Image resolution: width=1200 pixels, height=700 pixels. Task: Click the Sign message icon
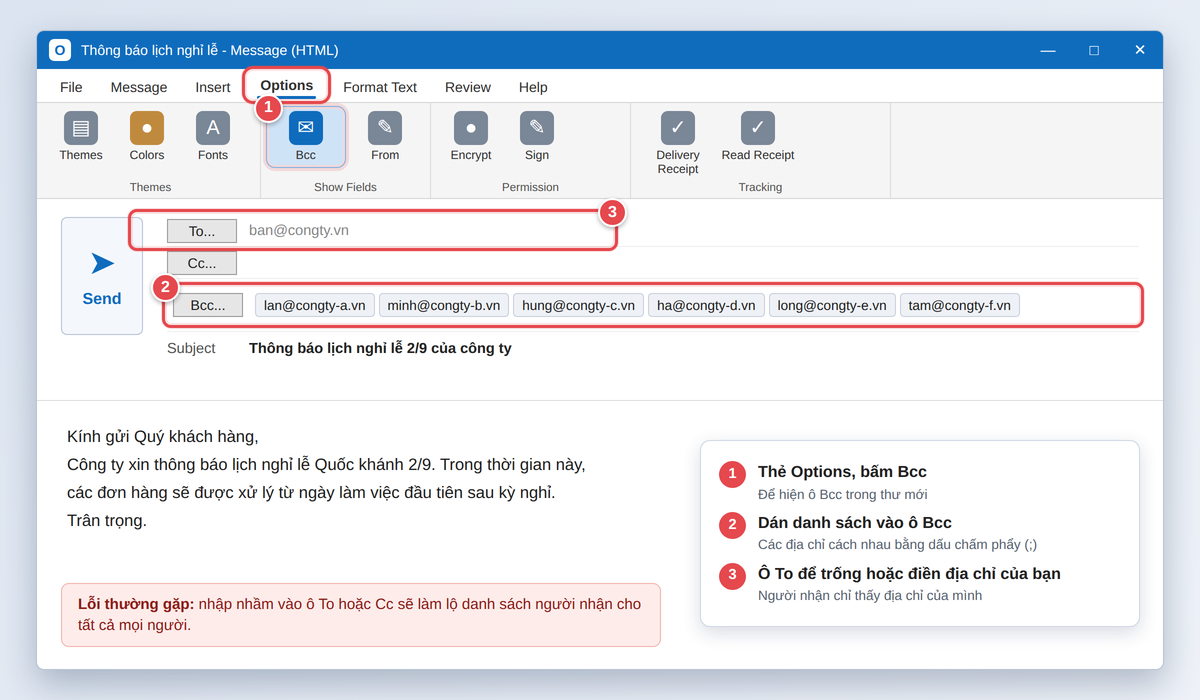(x=537, y=128)
